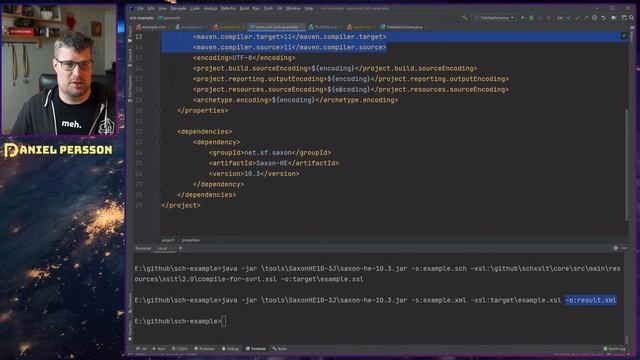Viewport: 640px width, 360px height.
Task: Open the Help menu
Action: click(309, 8)
